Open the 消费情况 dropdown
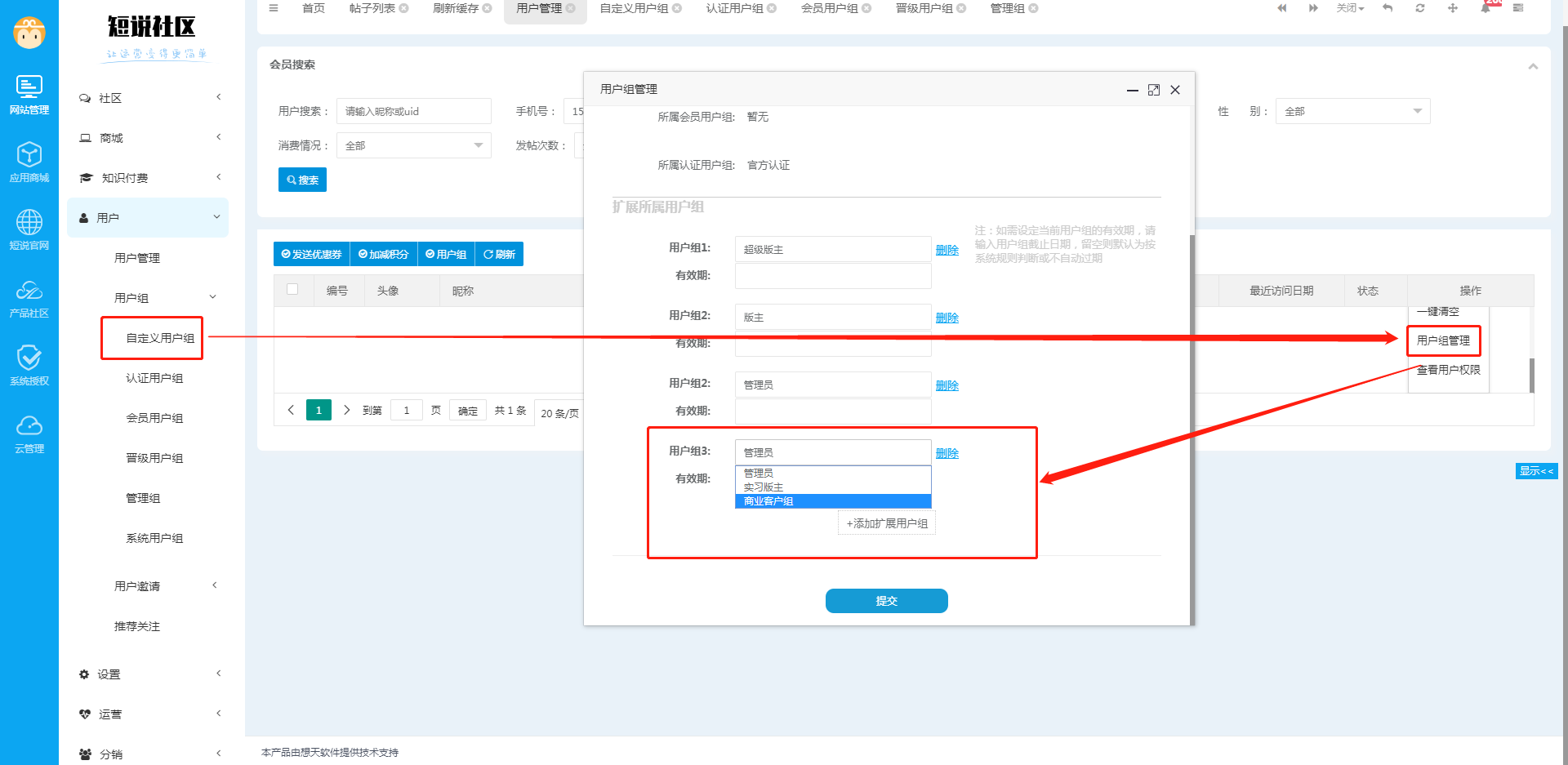The height and width of the screenshot is (765, 1568). pyautogui.click(x=413, y=145)
